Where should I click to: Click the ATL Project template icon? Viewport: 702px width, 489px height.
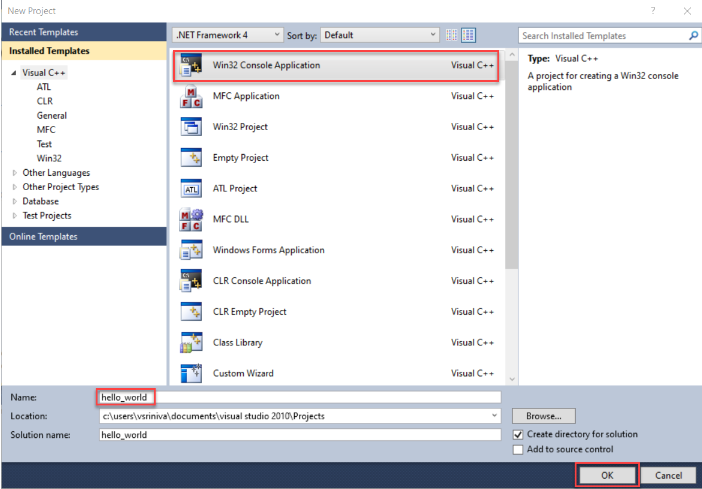(191, 189)
